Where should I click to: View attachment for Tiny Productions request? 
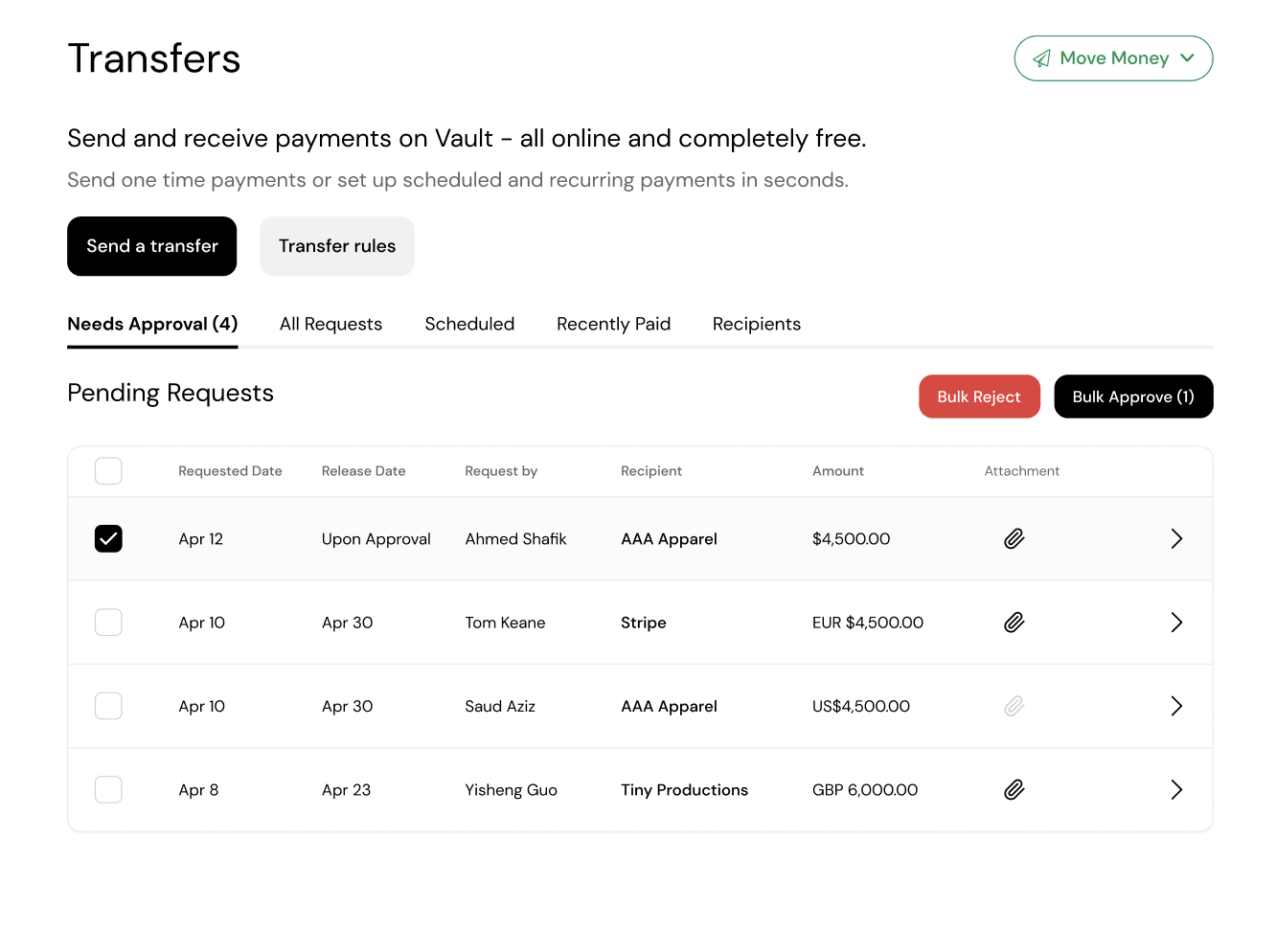1014,790
